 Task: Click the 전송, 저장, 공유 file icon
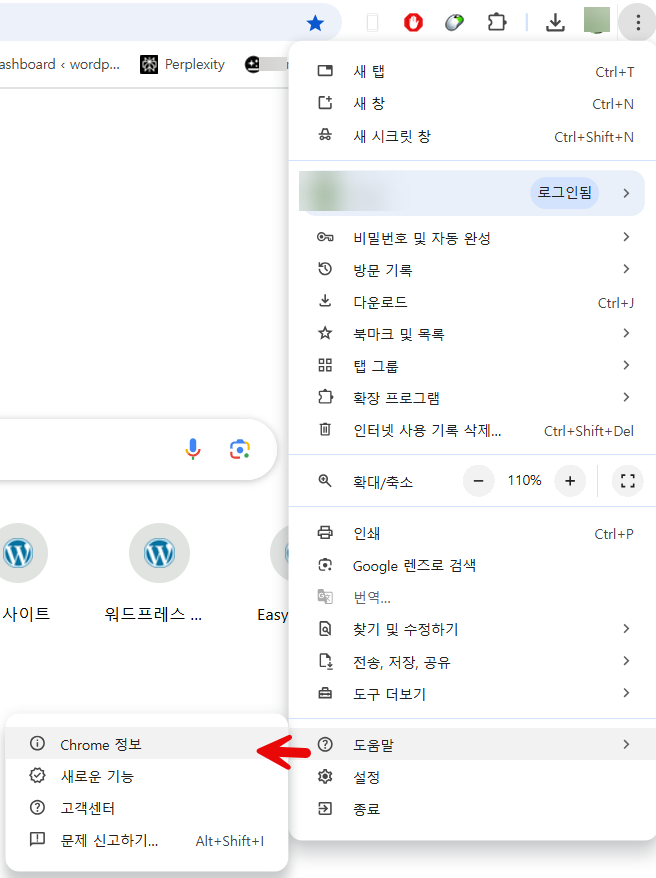tap(326, 661)
